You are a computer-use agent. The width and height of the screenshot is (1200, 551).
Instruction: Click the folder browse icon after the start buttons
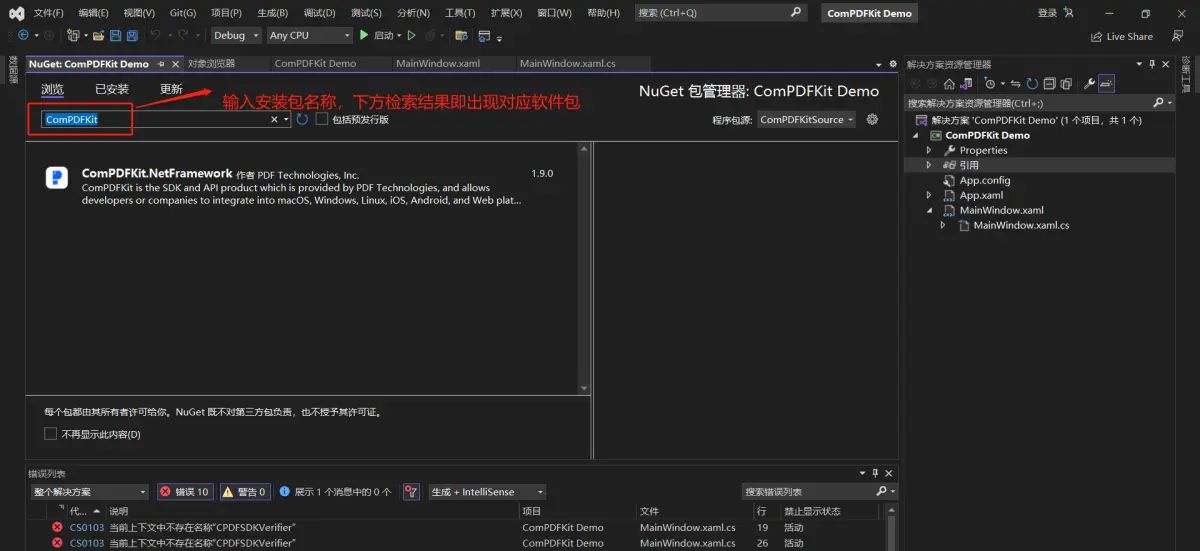[x=461, y=35]
